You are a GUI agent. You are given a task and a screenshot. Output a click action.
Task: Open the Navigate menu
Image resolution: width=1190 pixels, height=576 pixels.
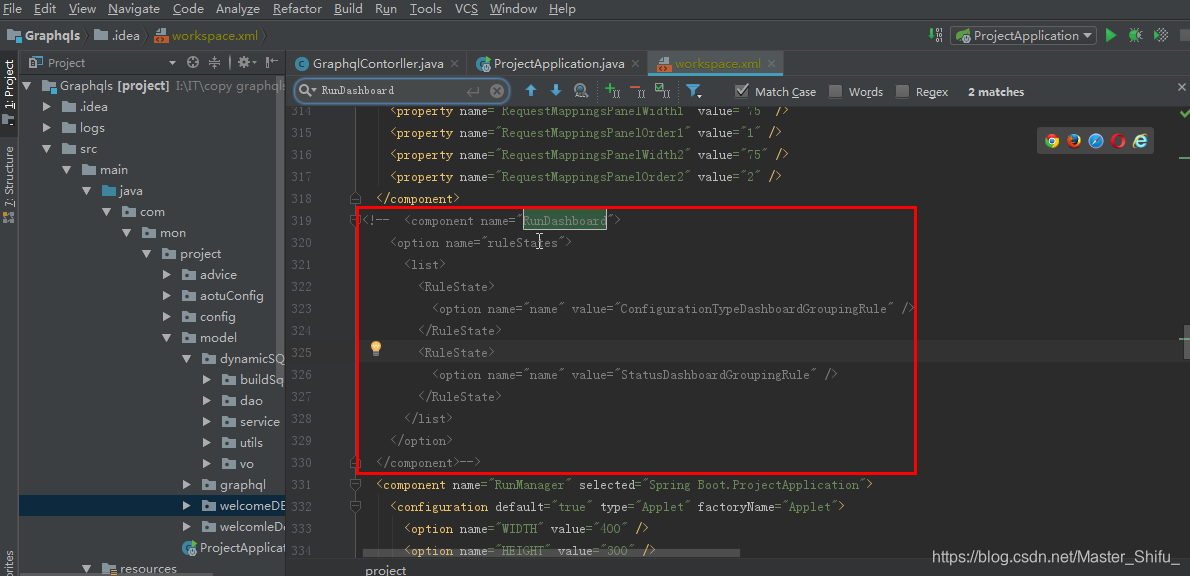pyautogui.click(x=134, y=9)
